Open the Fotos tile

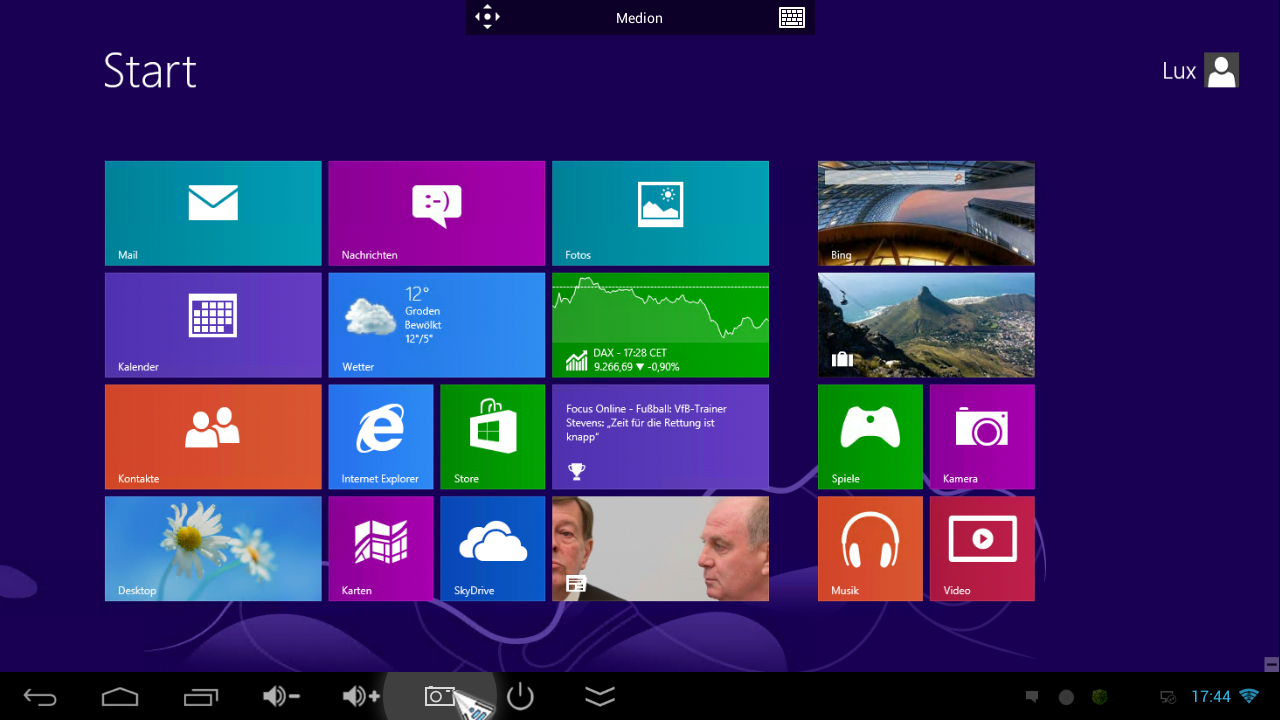[x=660, y=213]
